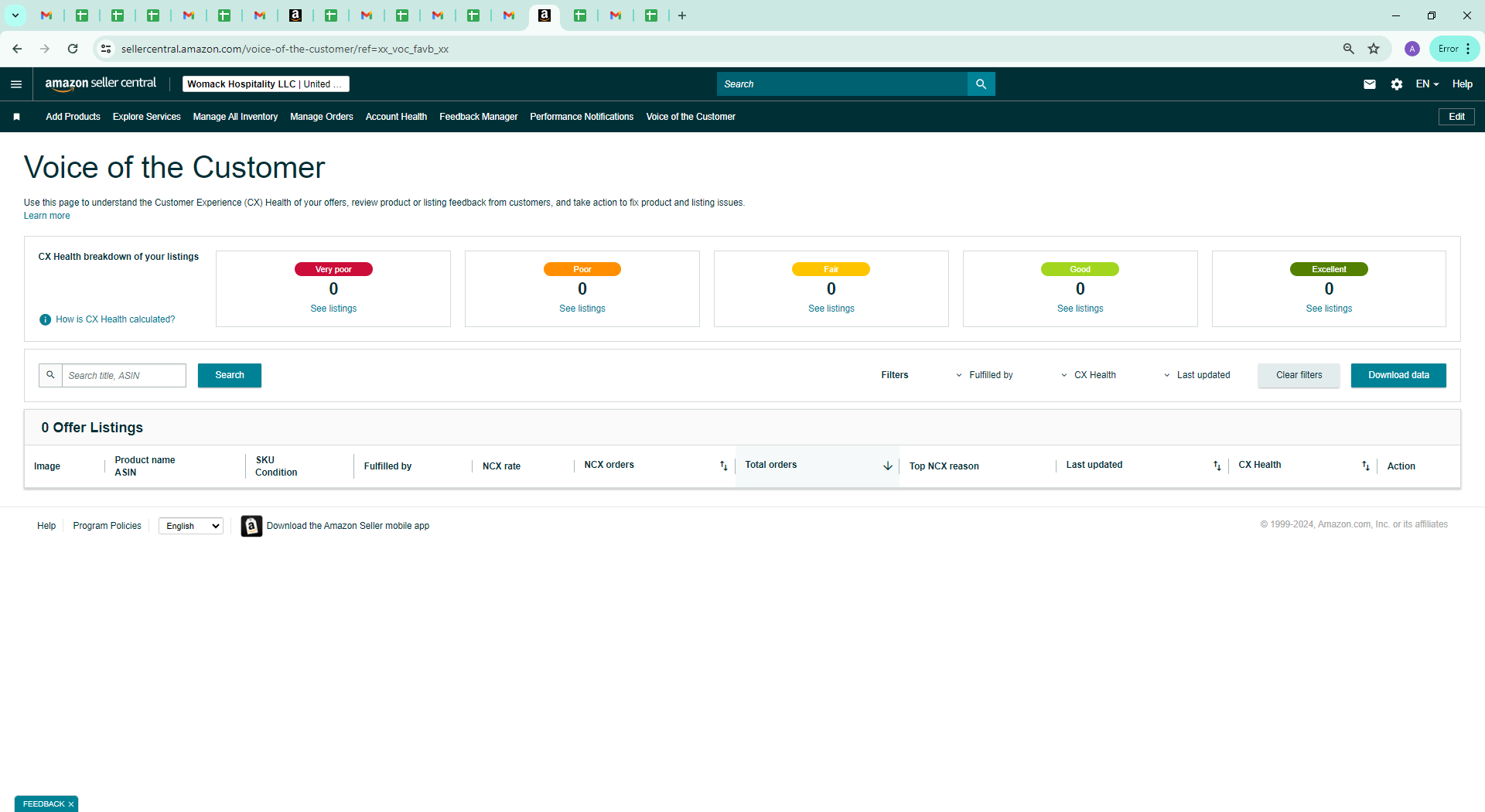Bookmark this page with the star
Image resolution: width=1485 pixels, height=812 pixels.
1374,49
